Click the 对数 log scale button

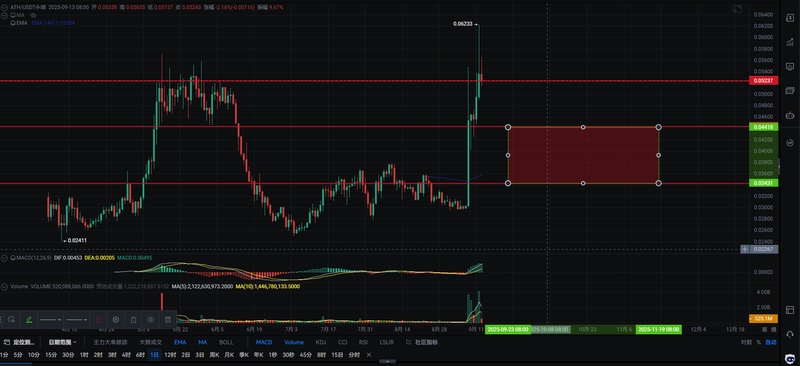[x=746, y=342]
